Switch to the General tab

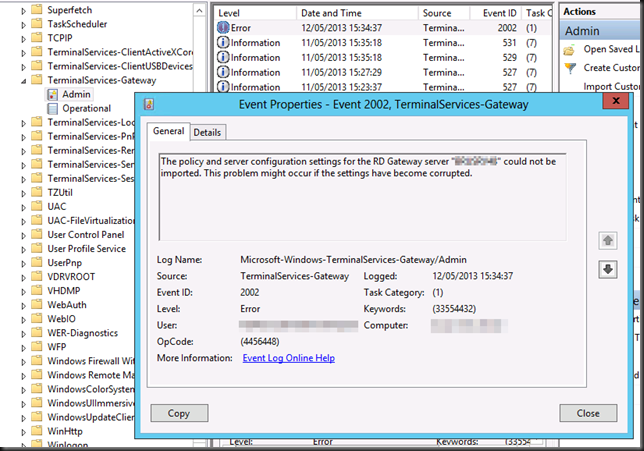168,131
